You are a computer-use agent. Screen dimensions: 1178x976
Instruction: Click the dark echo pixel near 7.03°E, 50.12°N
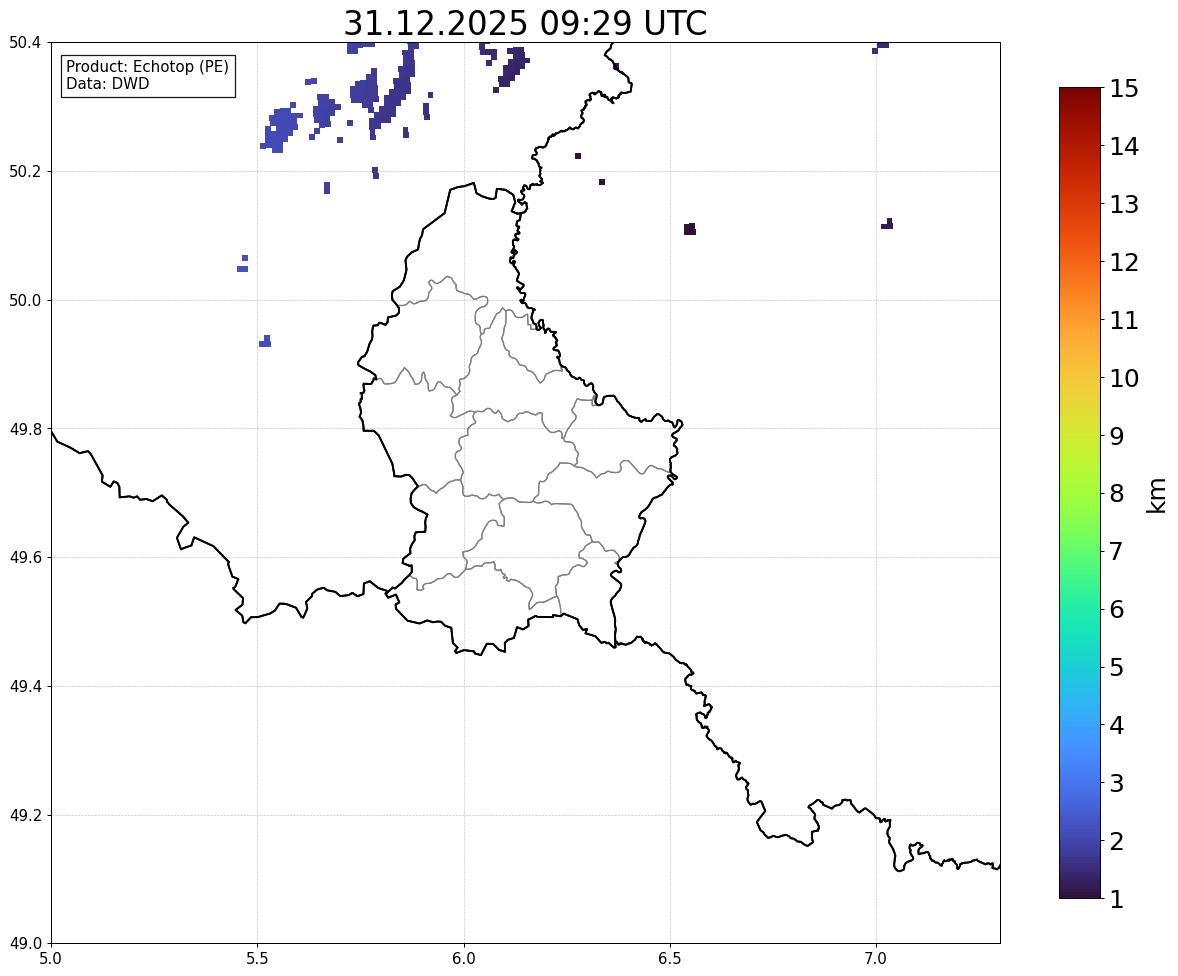coord(887,224)
